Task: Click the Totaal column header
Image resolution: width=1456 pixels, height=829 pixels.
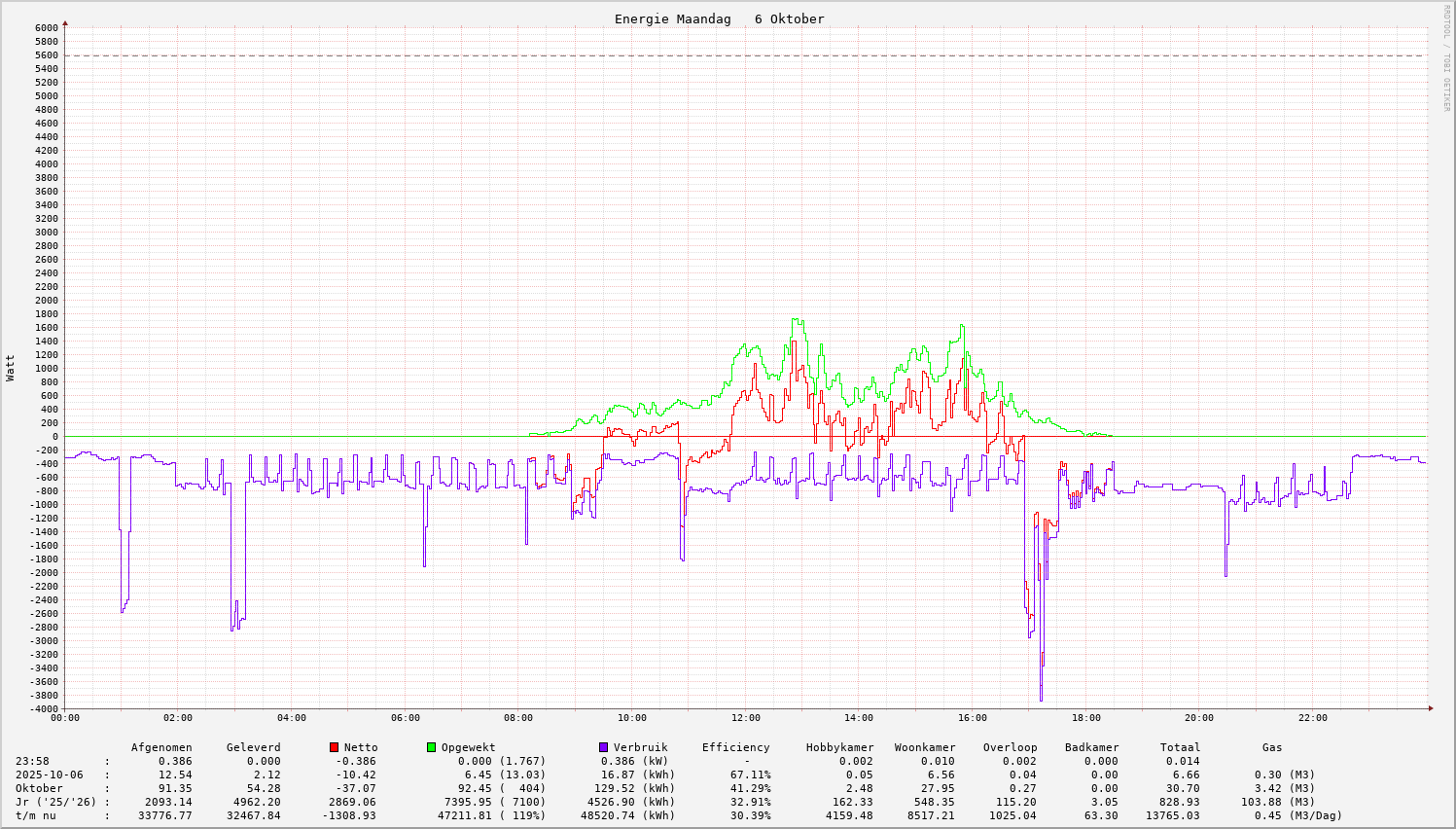Action: (1180, 747)
